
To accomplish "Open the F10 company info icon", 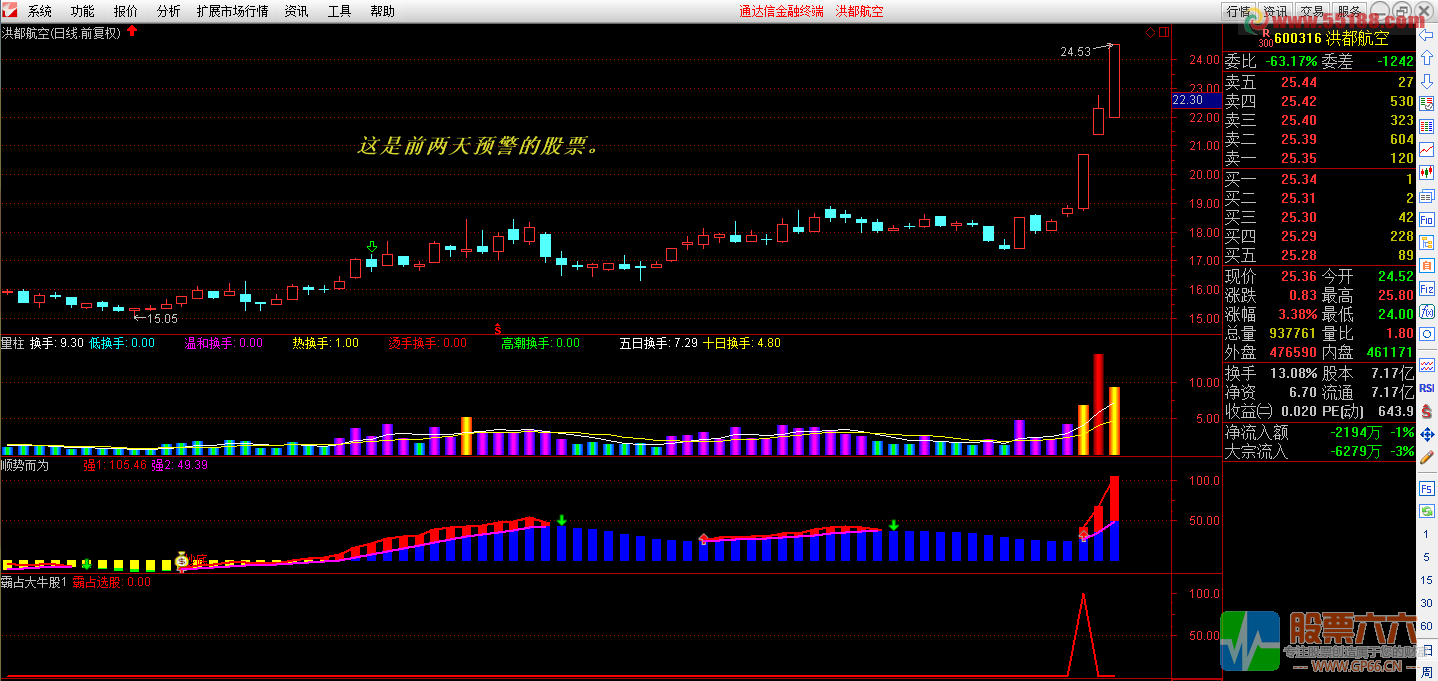I will pos(1428,218).
